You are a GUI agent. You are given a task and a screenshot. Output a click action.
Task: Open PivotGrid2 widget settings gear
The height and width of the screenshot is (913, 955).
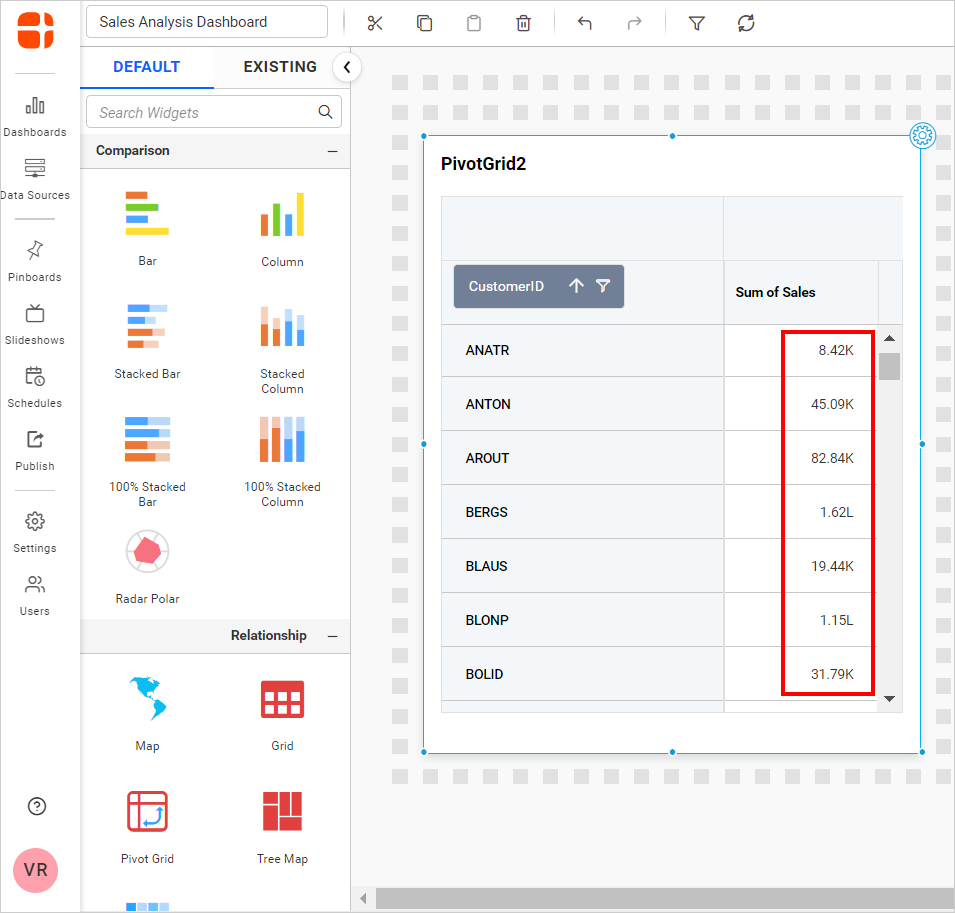pos(922,136)
